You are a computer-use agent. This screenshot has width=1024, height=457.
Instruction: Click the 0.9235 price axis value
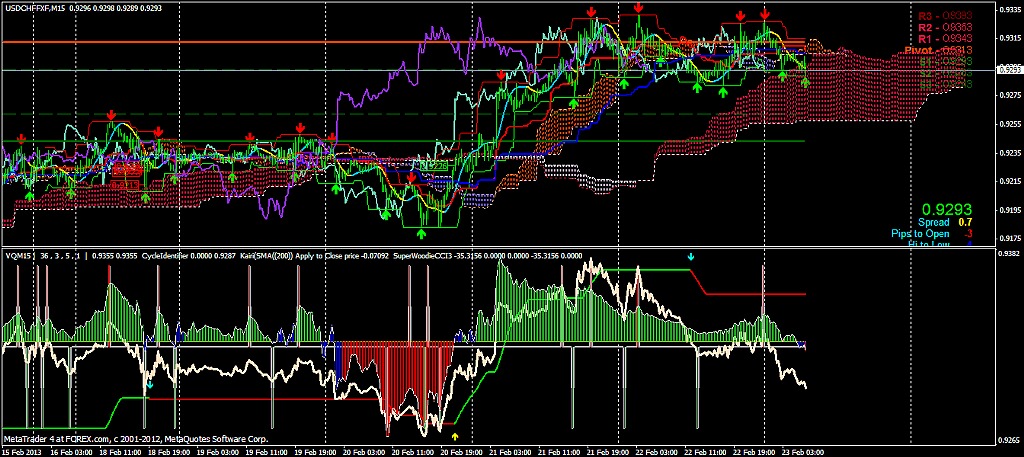1010,153
